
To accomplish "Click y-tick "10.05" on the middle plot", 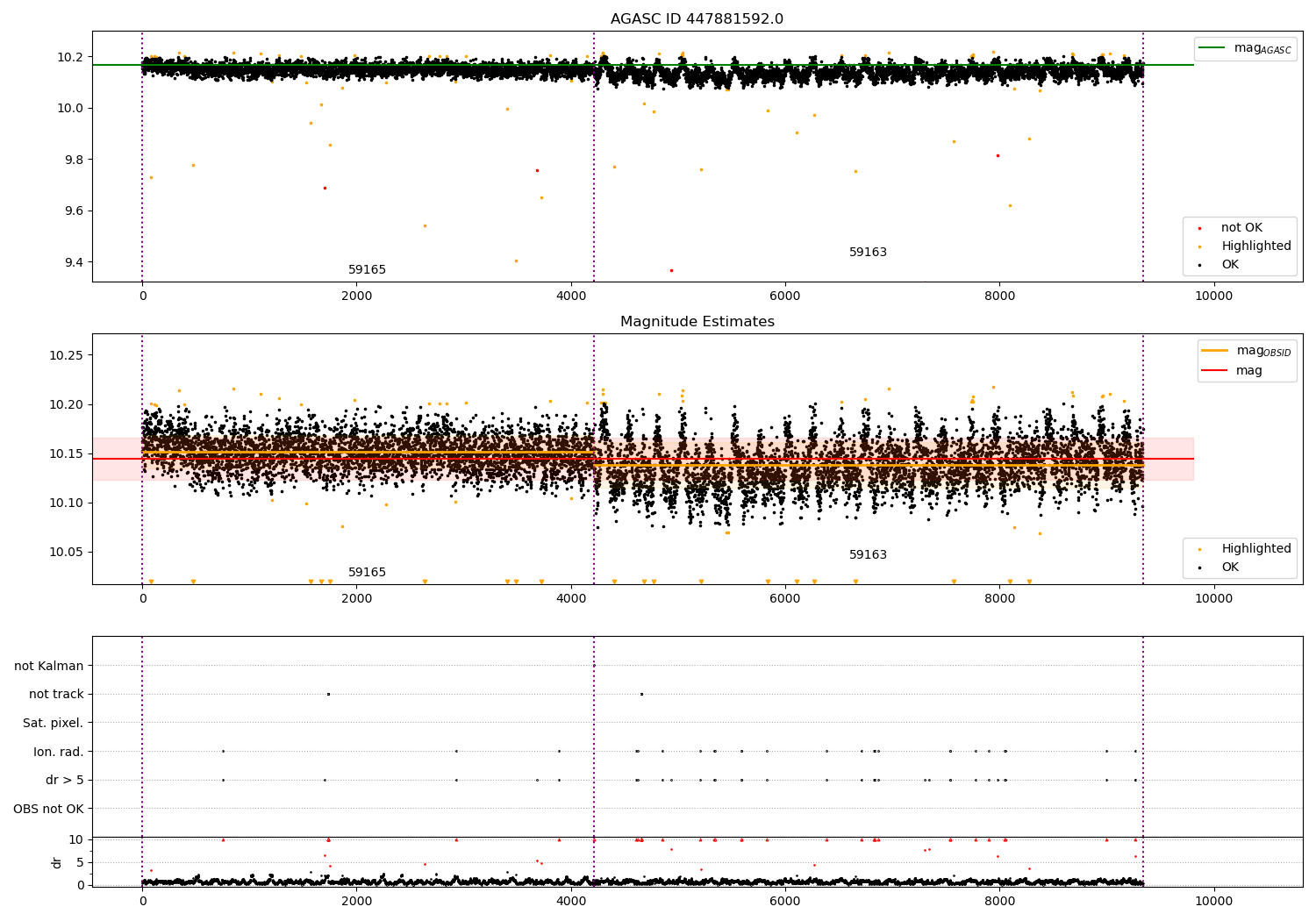I will (67, 552).
